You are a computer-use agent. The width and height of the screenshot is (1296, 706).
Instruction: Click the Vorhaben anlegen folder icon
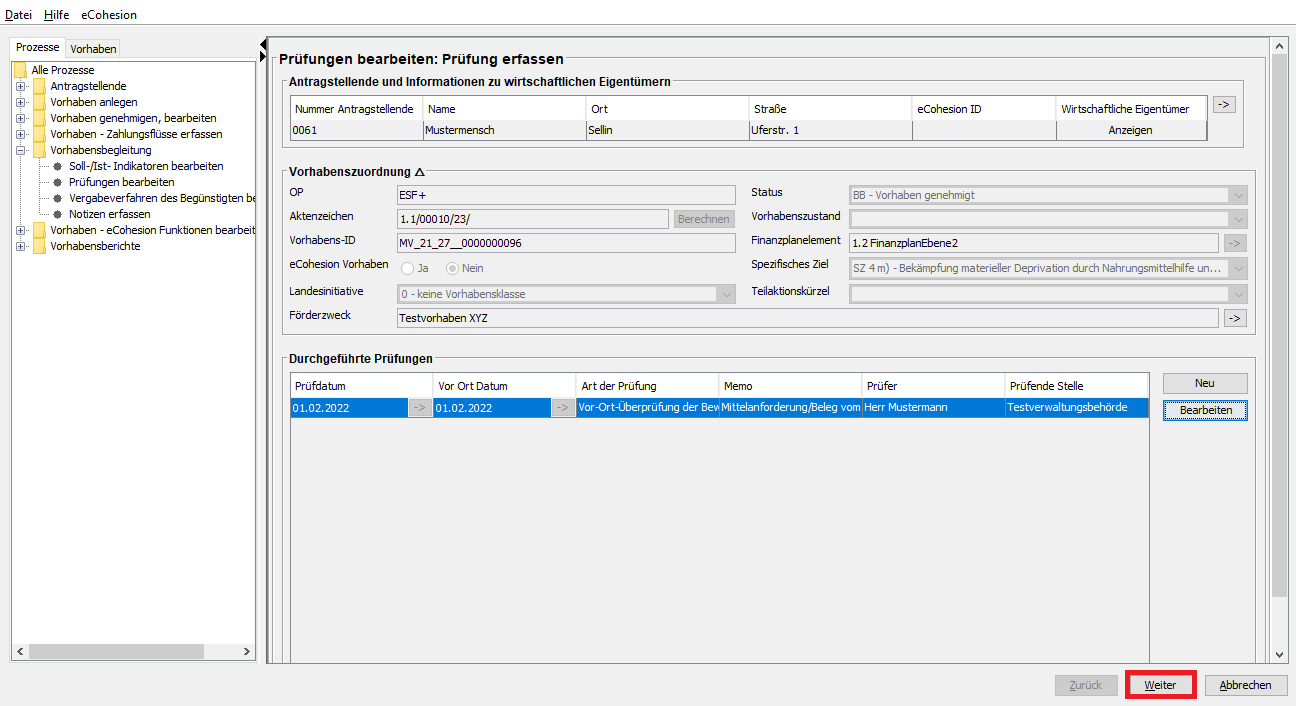(39, 102)
